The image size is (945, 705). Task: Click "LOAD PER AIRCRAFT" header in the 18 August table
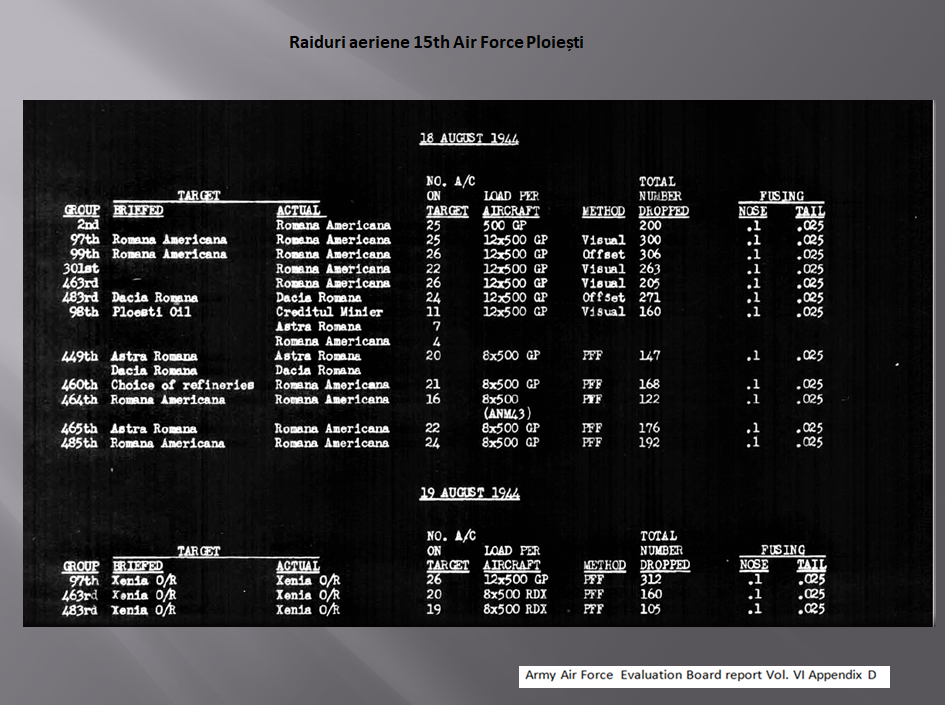pyautogui.click(x=511, y=204)
